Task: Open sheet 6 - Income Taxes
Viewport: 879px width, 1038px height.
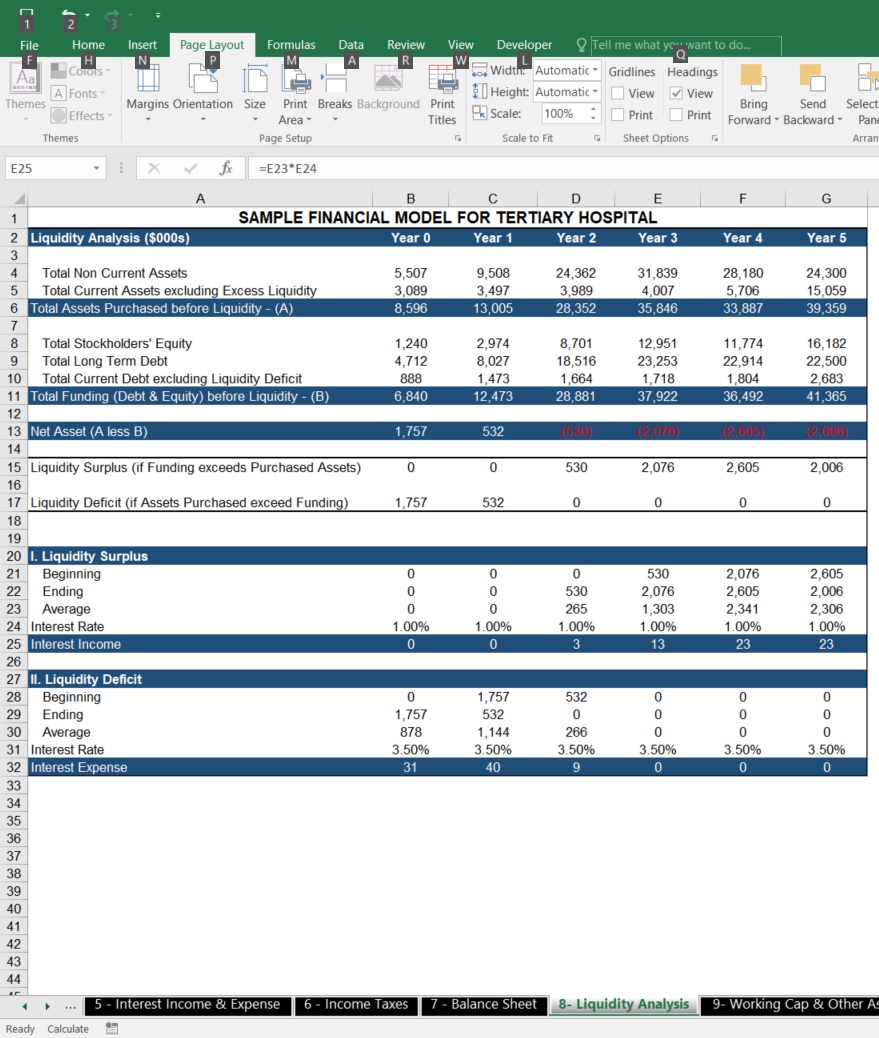Action: pos(356,1004)
